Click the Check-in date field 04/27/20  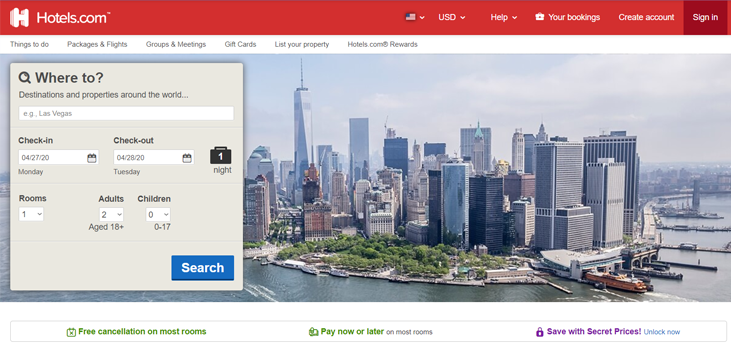click(x=58, y=157)
